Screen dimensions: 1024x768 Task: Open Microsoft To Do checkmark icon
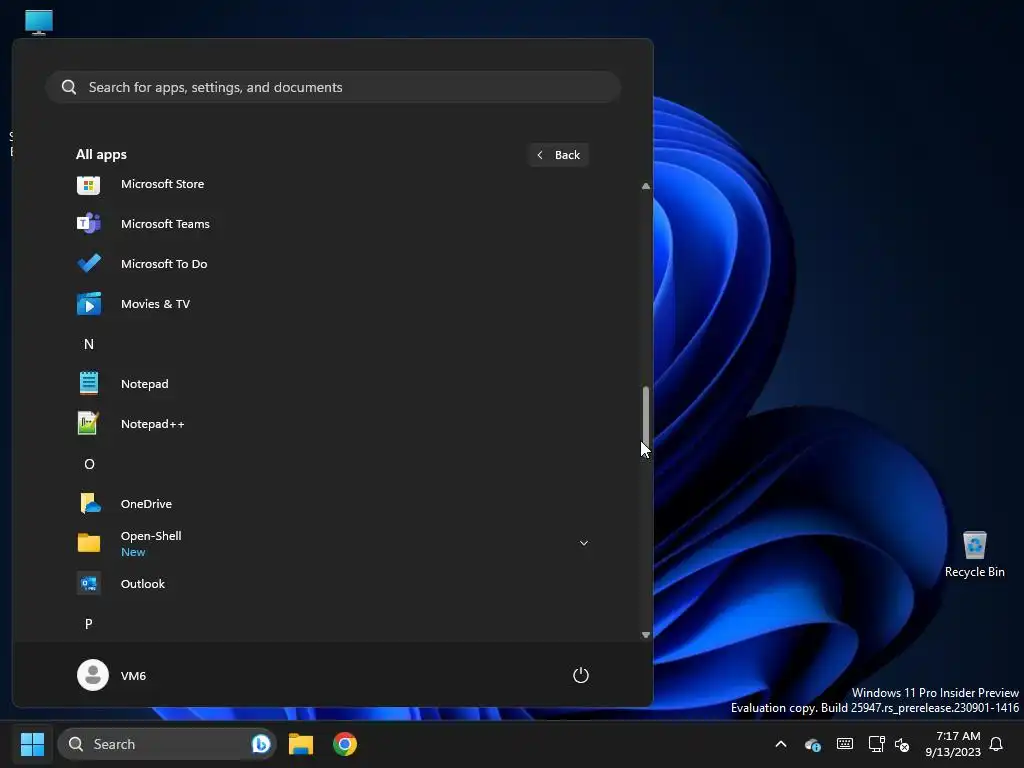point(89,264)
